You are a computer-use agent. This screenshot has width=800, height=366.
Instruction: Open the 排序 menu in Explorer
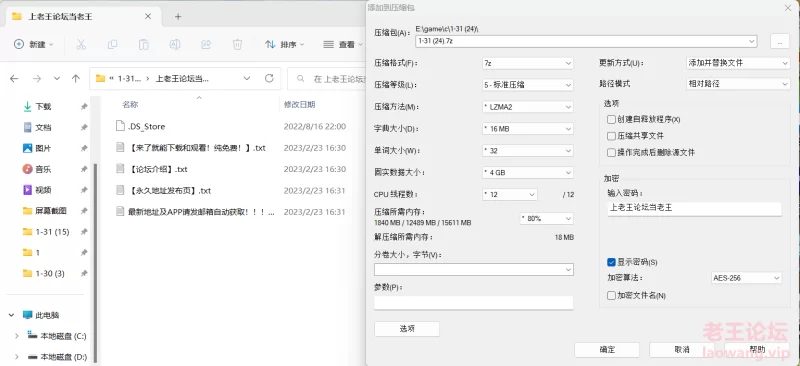pos(284,44)
